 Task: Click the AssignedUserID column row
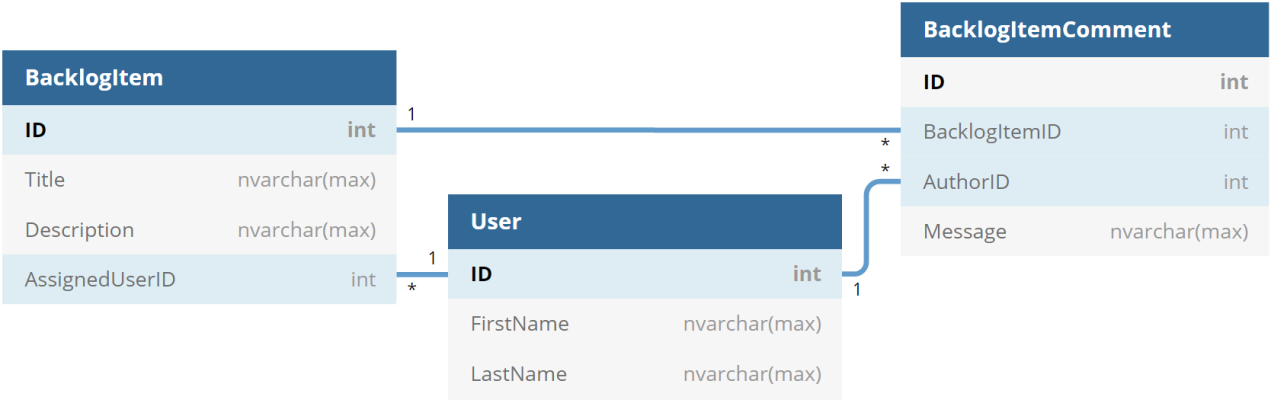pos(199,279)
